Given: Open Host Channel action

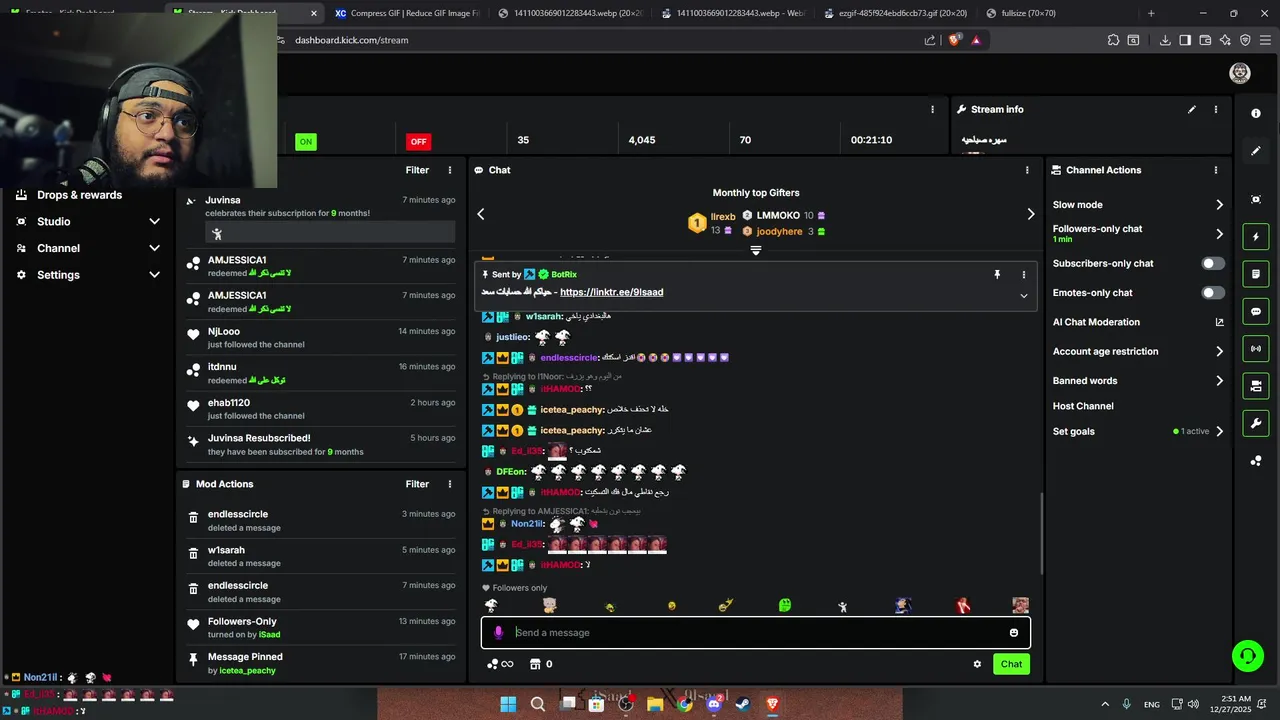Looking at the screenshot, I should [1083, 406].
